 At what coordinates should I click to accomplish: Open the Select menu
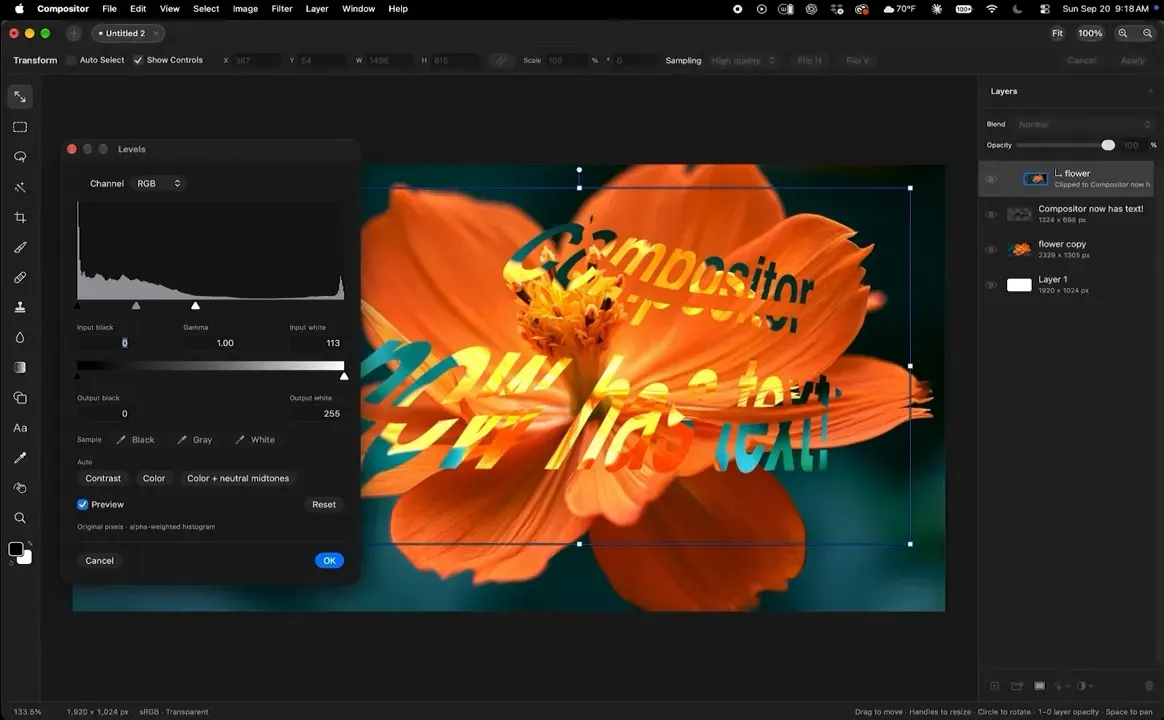click(x=206, y=9)
